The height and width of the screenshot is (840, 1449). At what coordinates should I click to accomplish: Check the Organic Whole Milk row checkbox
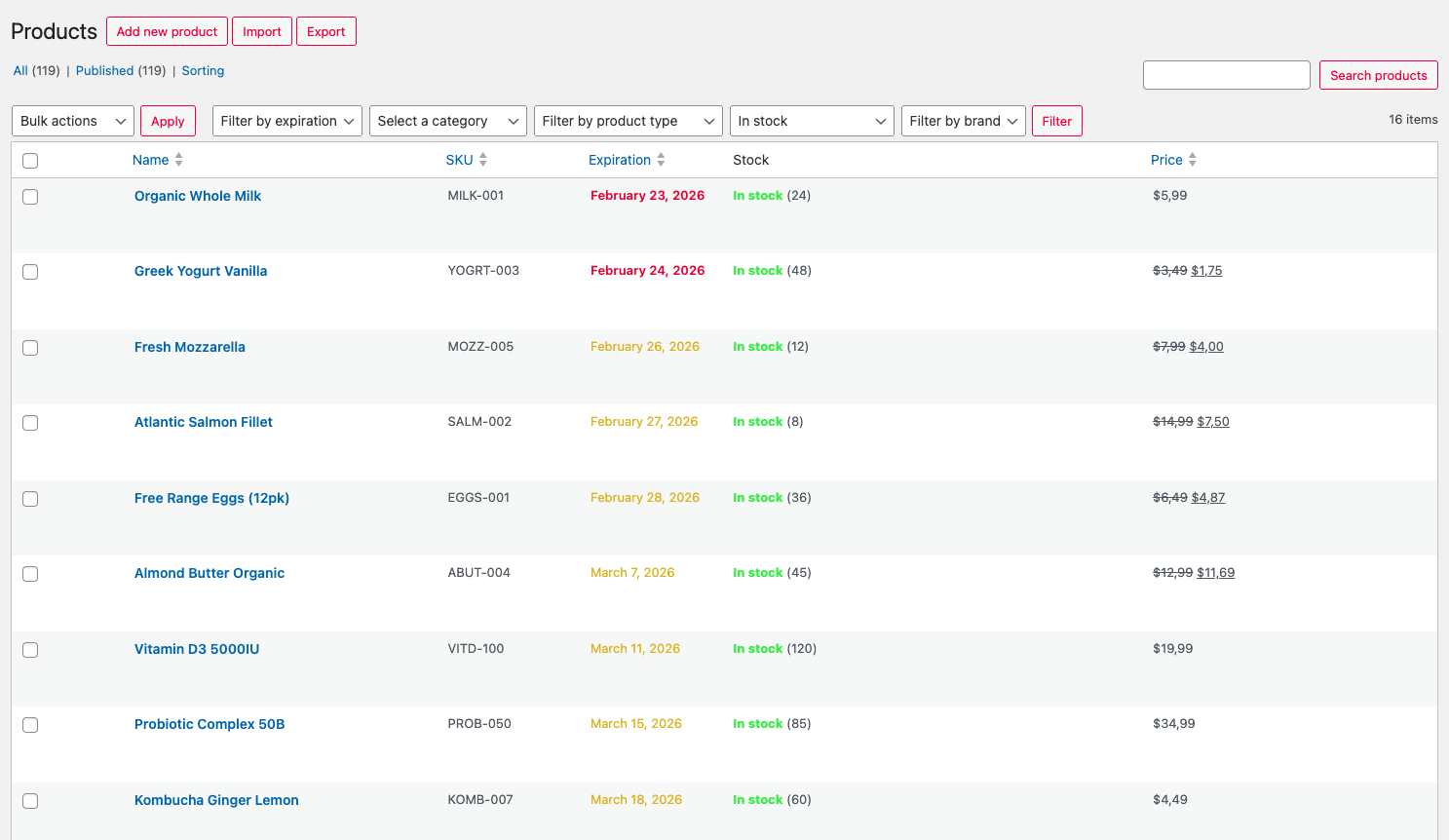(29, 196)
